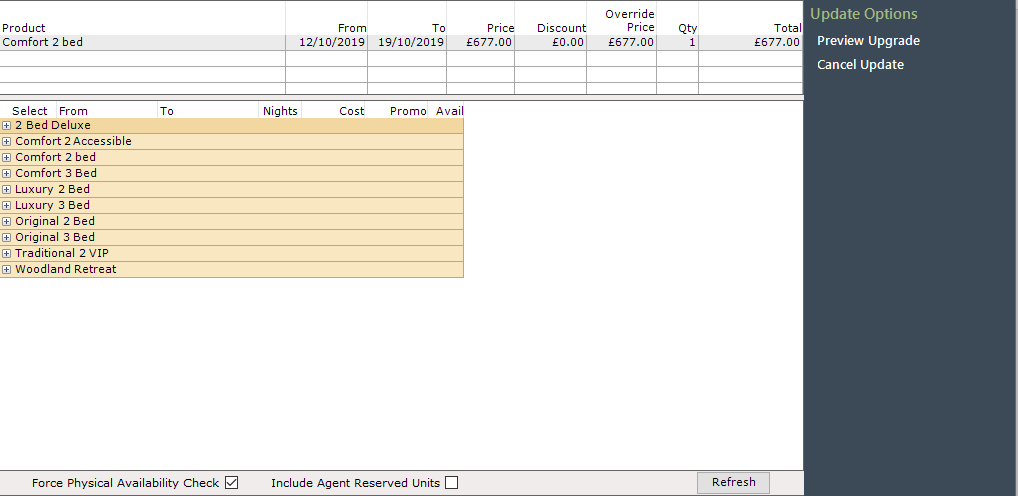The height and width of the screenshot is (496, 1018).
Task: Expand the Comfort 3 Bed row
Action: coord(6,173)
